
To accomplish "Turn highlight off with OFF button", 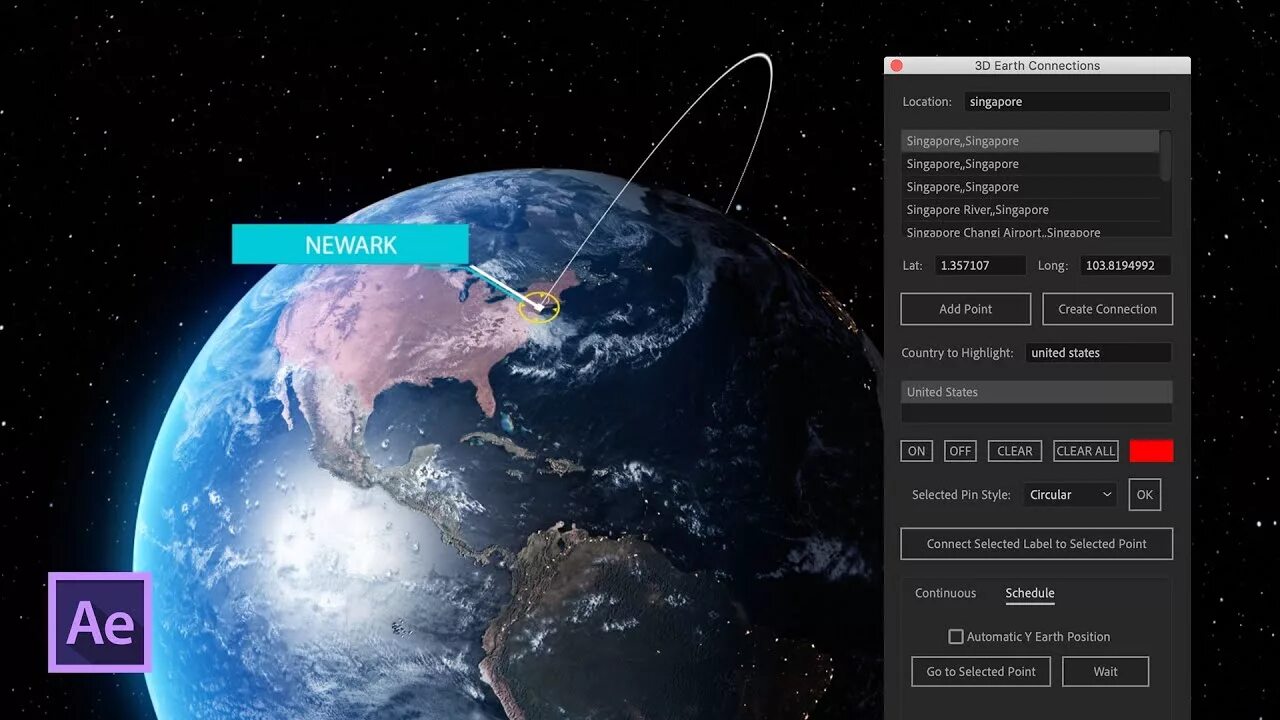I will click(x=961, y=451).
